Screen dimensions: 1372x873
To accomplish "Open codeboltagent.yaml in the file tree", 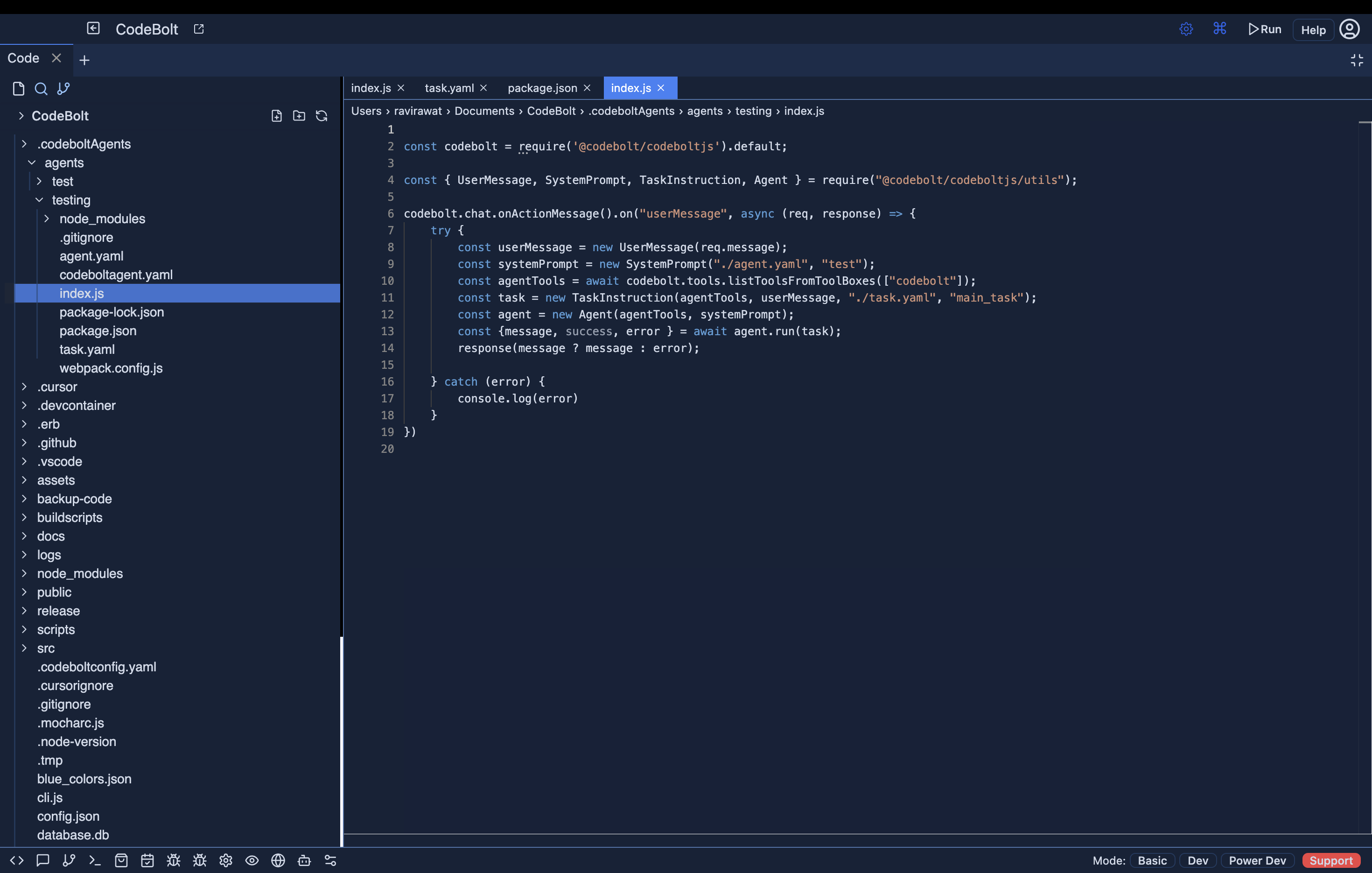I will 116,275.
